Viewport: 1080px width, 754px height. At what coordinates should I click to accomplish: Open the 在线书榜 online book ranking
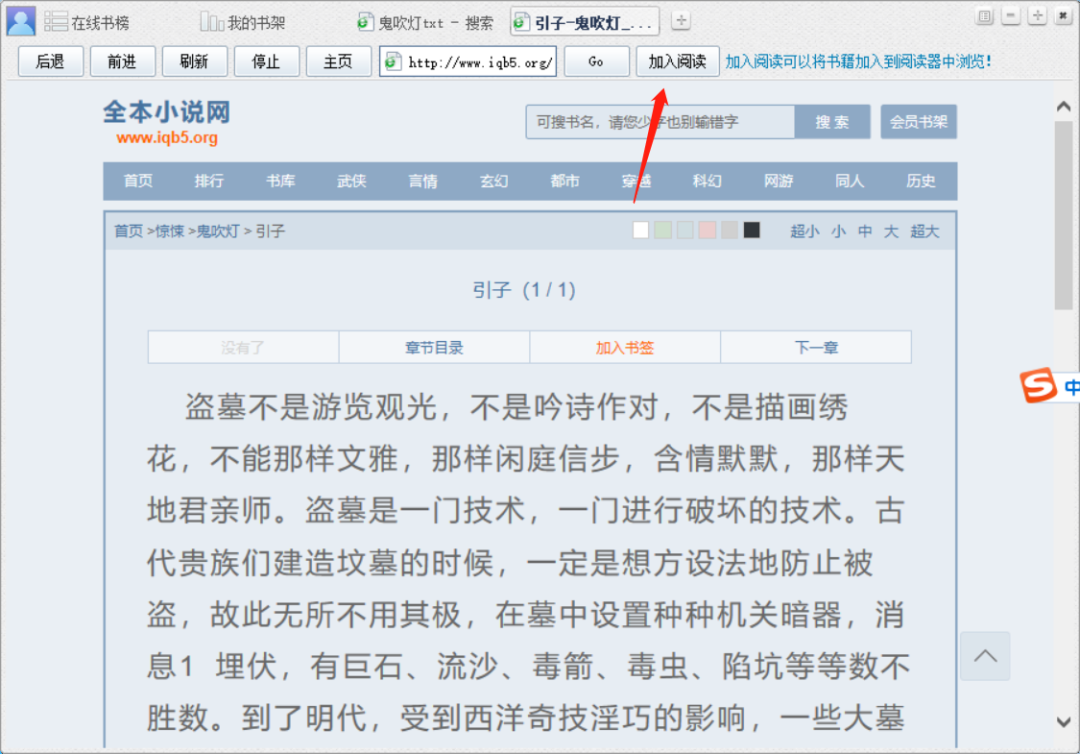point(87,23)
